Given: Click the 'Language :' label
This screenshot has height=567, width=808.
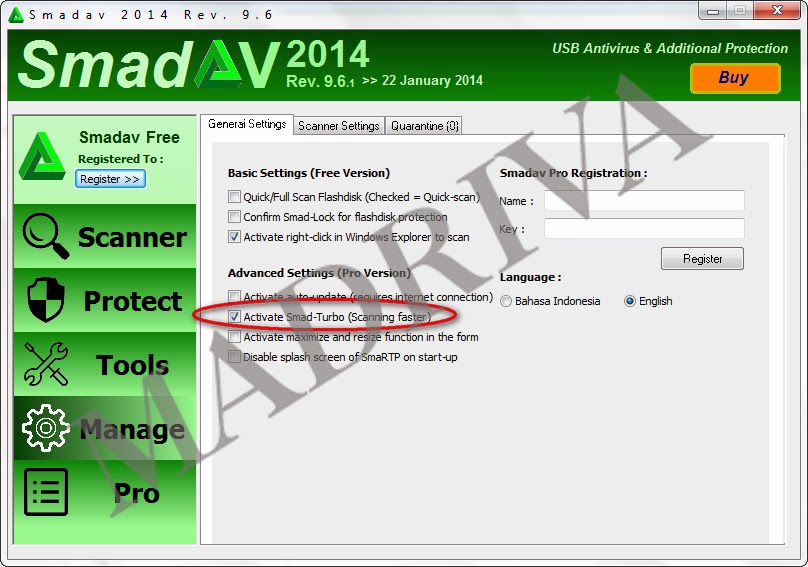Looking at the screenshot, I should [530, 277].
